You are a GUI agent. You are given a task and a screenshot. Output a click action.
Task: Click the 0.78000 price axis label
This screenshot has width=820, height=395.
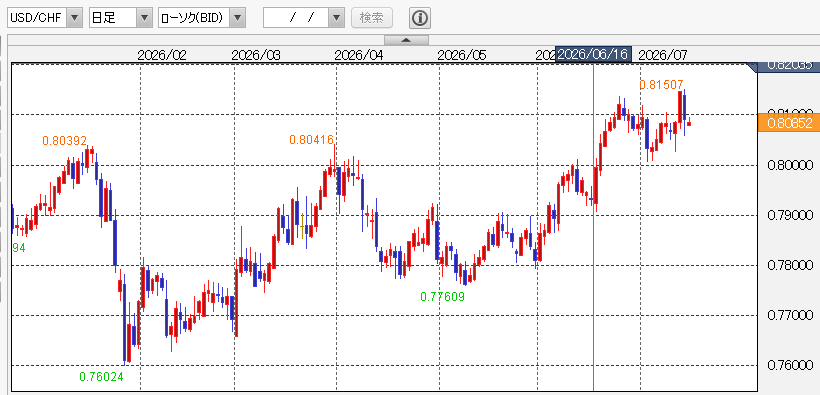pyautogui.click(x=790, y=265)
